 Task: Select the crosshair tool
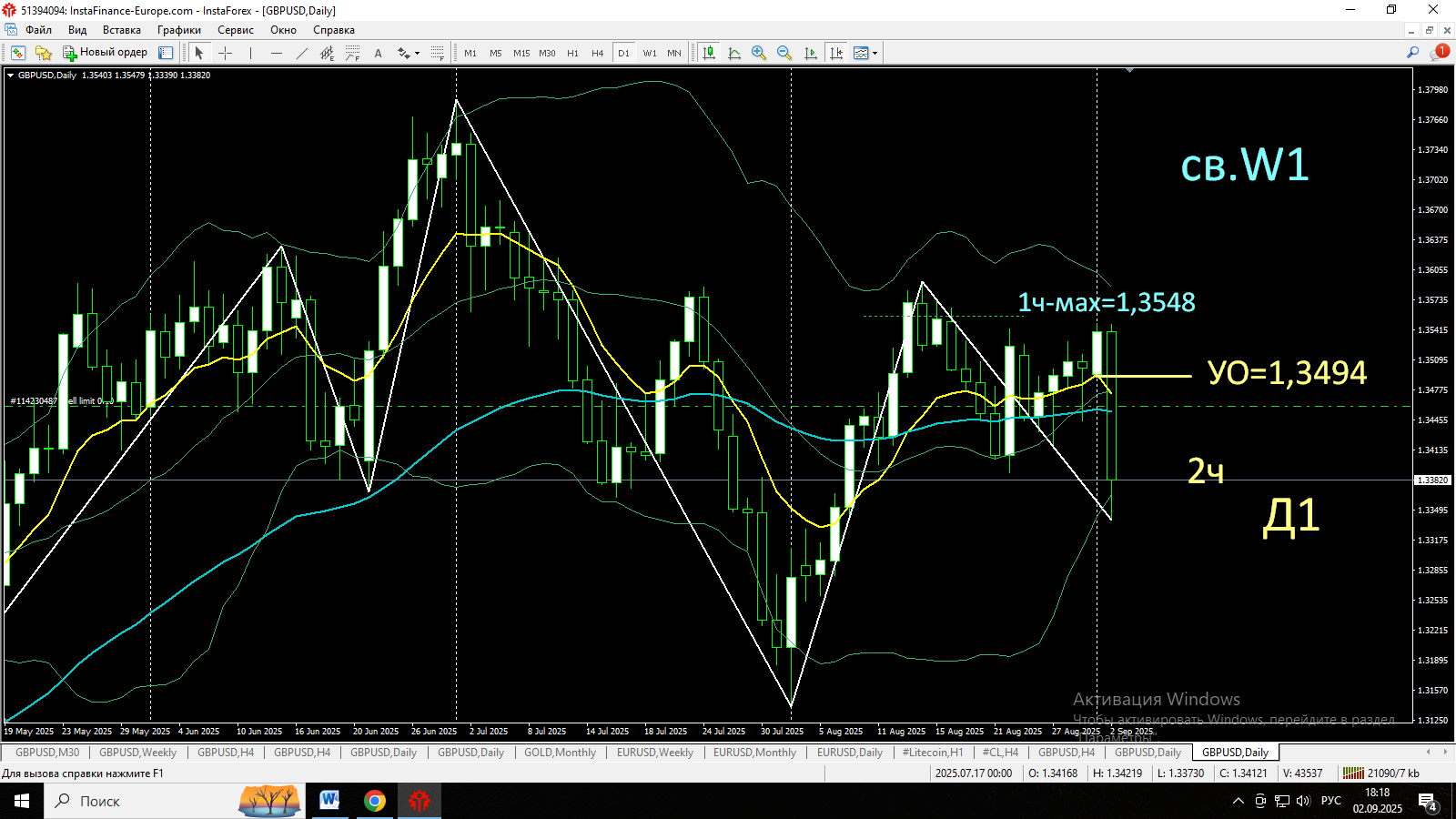[x=225, y=53]
